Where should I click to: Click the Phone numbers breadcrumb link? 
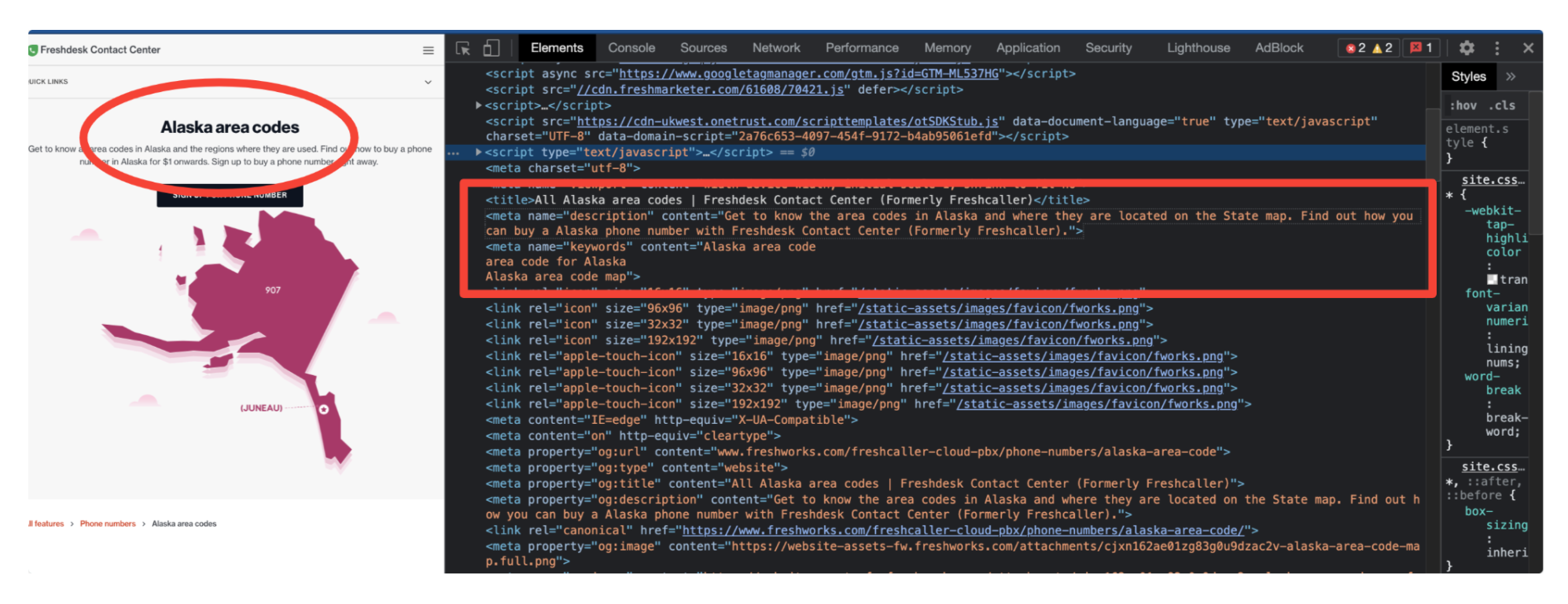pyautogui.click(x=108, y=524)
